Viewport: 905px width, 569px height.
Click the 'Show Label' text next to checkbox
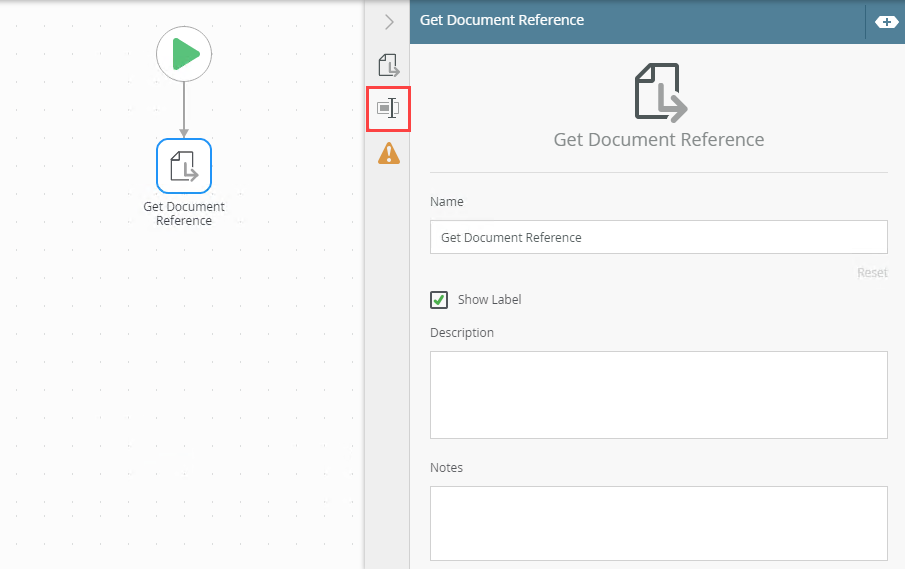tap(489, 300)
